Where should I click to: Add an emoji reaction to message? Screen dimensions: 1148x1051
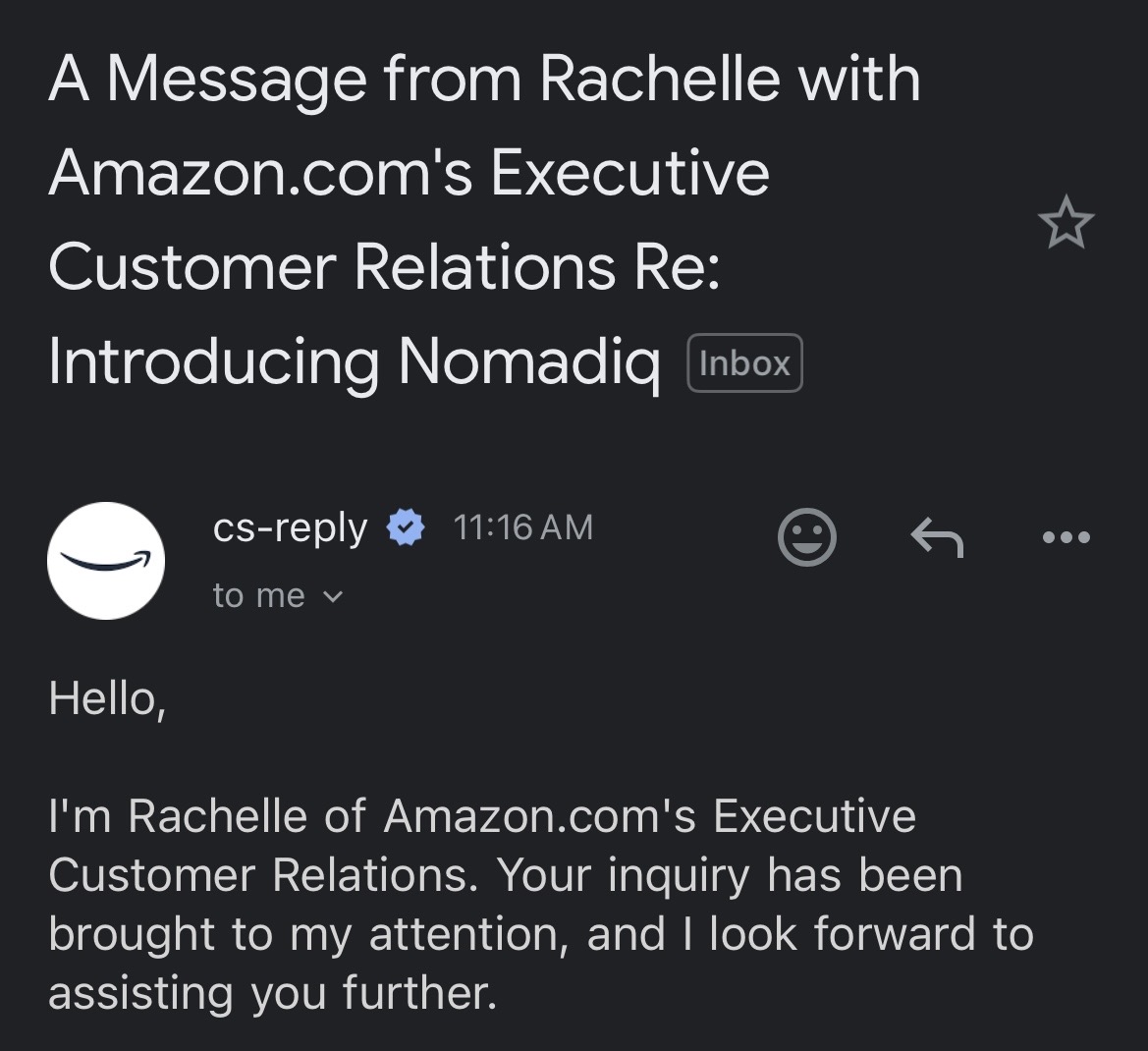[x=806, y=537]
